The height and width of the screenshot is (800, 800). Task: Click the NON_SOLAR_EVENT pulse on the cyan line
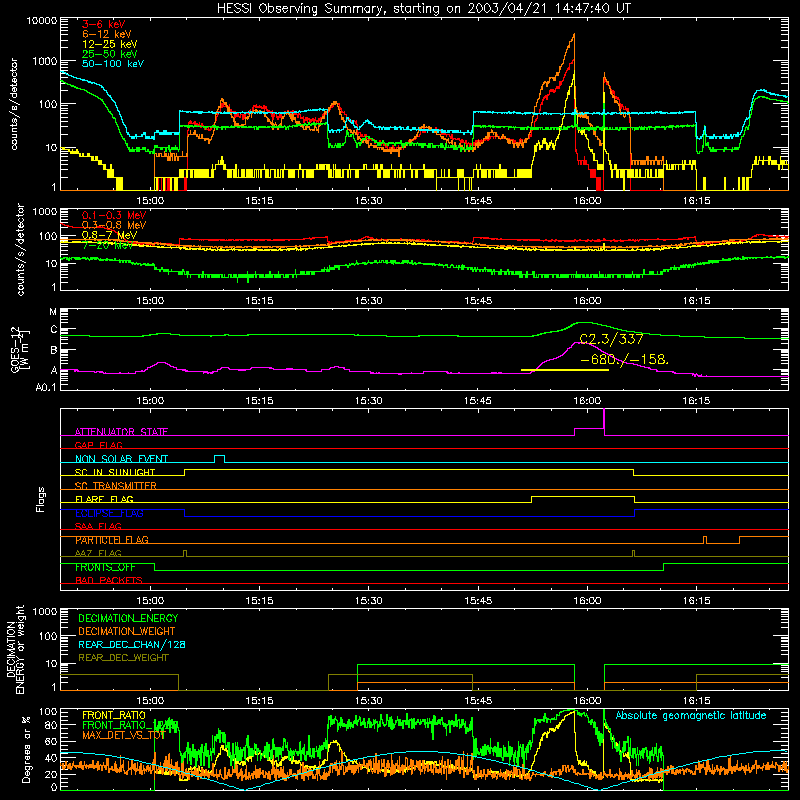click(219, 458)
